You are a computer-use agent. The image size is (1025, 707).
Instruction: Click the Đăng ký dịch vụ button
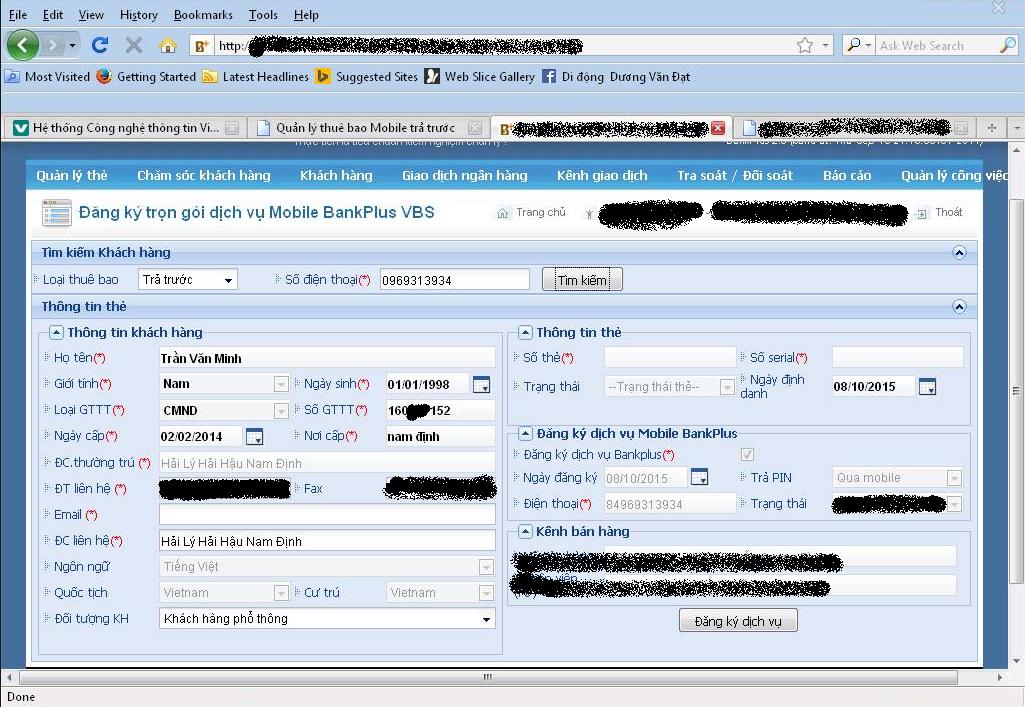point(738,621)
